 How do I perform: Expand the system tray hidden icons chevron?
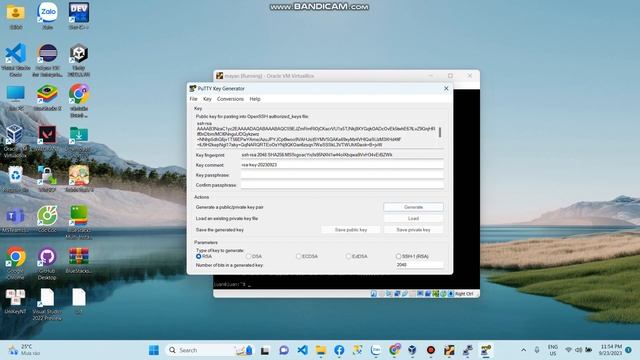tap(523, 350)
